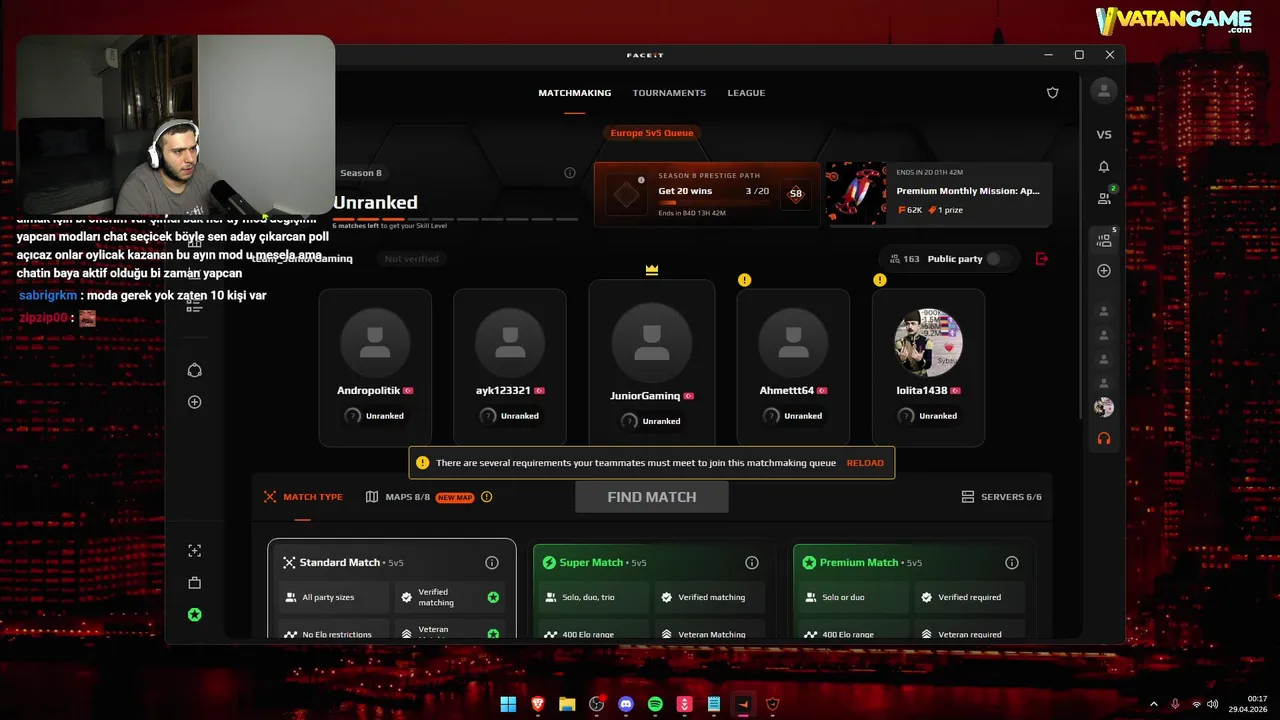Click the warning badge above Ahmettt64
Viewport: 1280px width, 720px height.
(x=744, y=280)
